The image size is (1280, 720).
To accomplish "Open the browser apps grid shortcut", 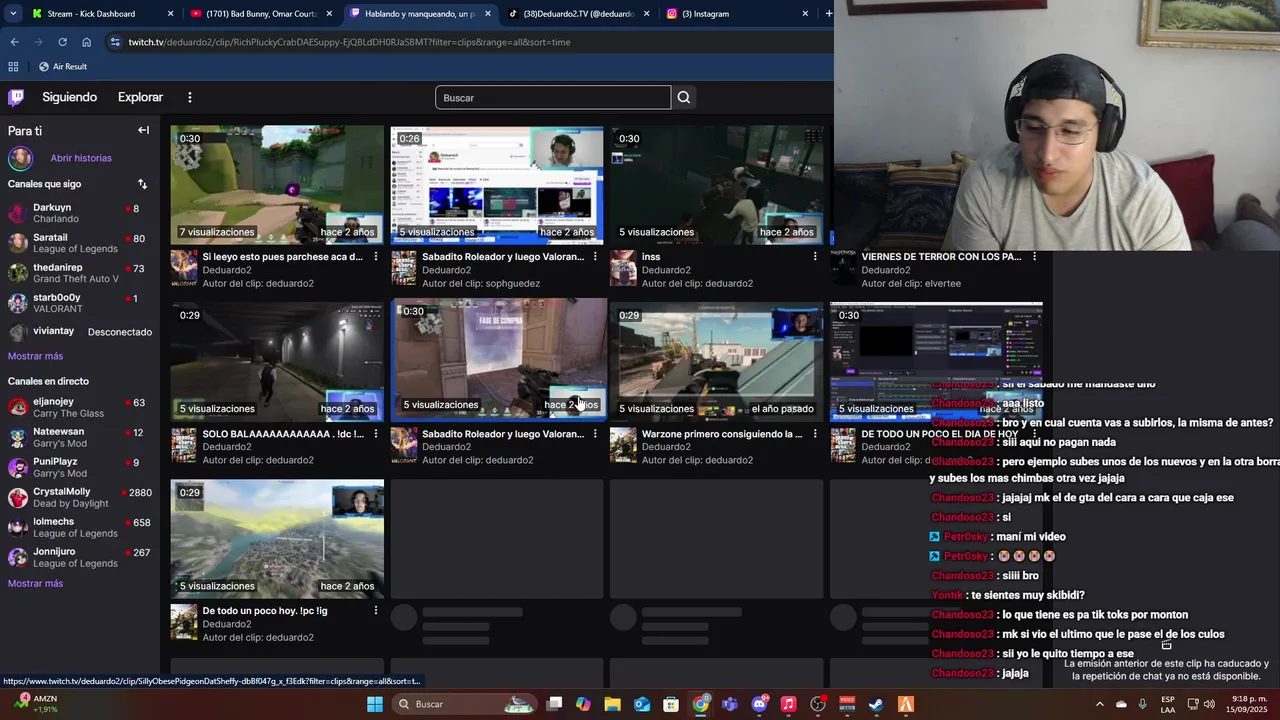I will (13, 66).
